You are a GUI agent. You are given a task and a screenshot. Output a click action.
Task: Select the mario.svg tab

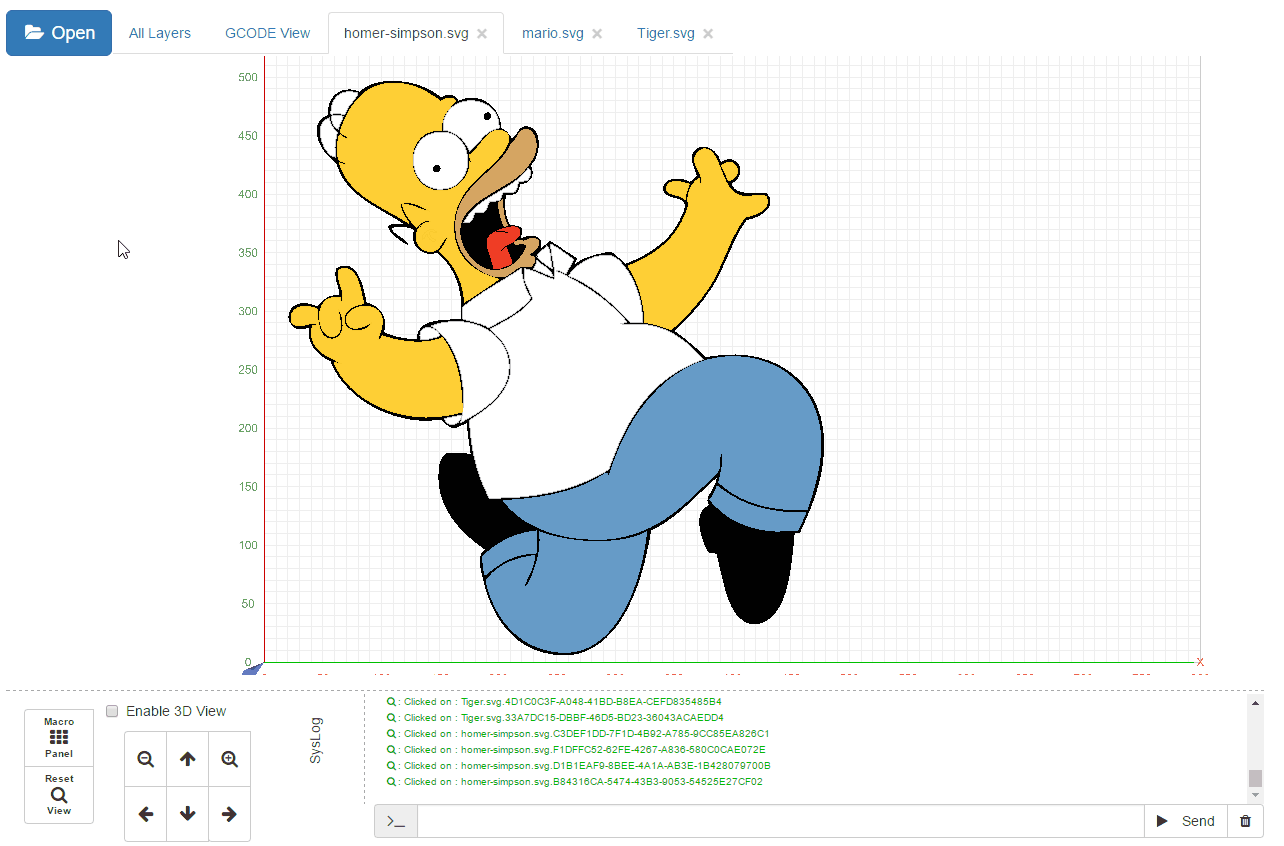[553, 33]
